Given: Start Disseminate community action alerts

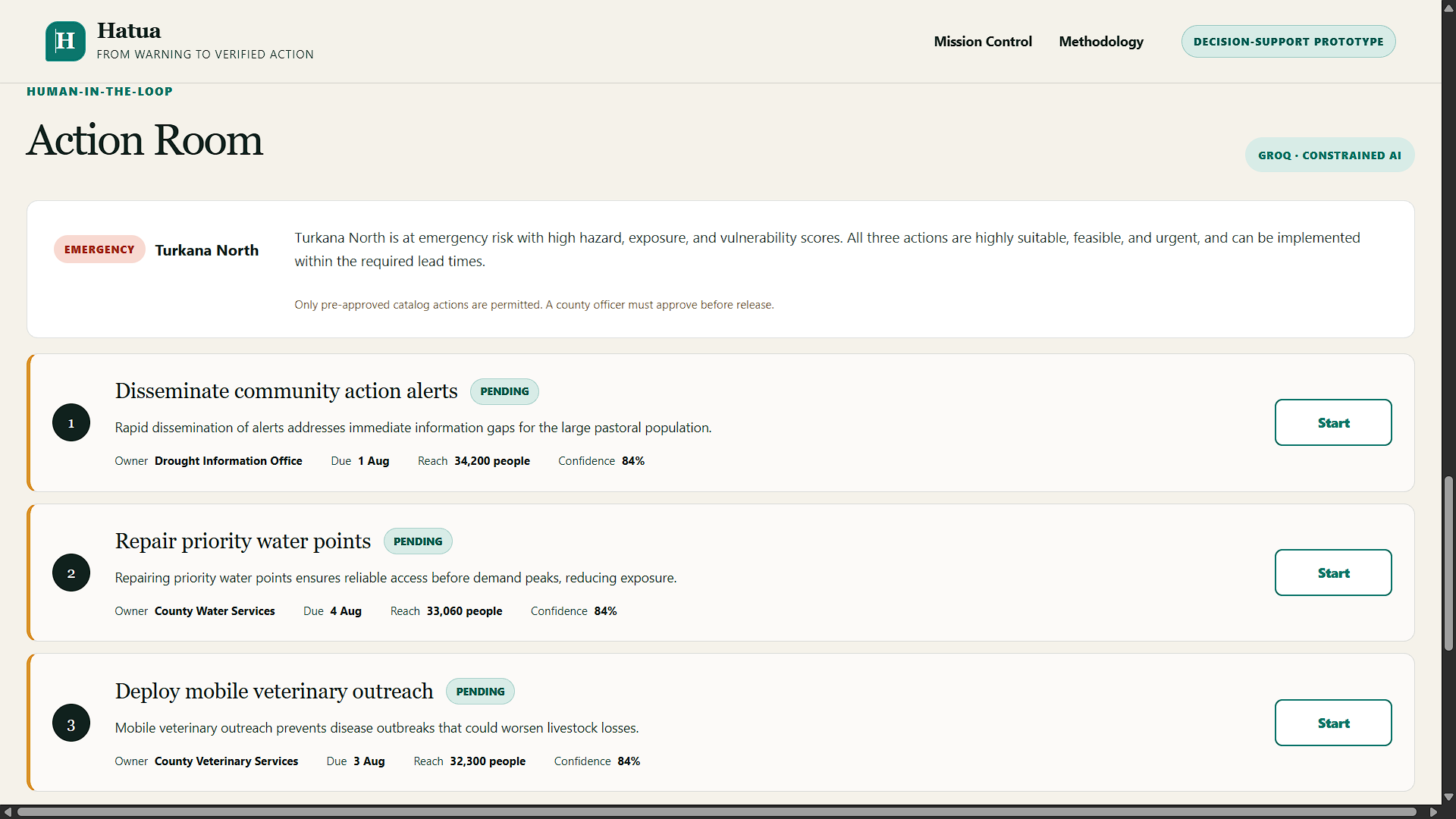Looking at the screenshot, I should (x=1333, y=422).
